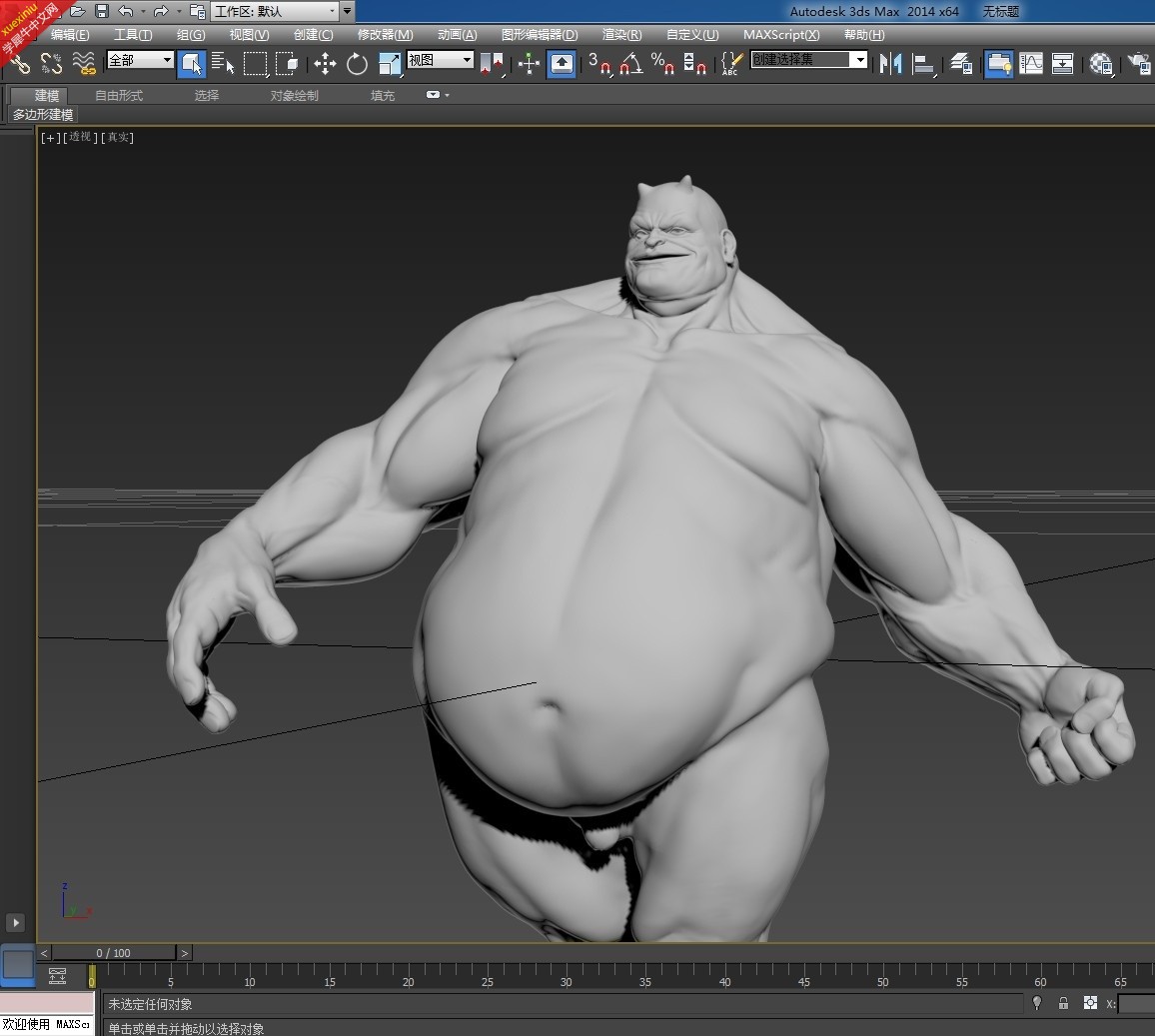Image resolution: width=1155 pixels, height=1036 pixels.
Task: Click the Redo arrow icon
Action: pyautogui.click(x=161, y=11)
